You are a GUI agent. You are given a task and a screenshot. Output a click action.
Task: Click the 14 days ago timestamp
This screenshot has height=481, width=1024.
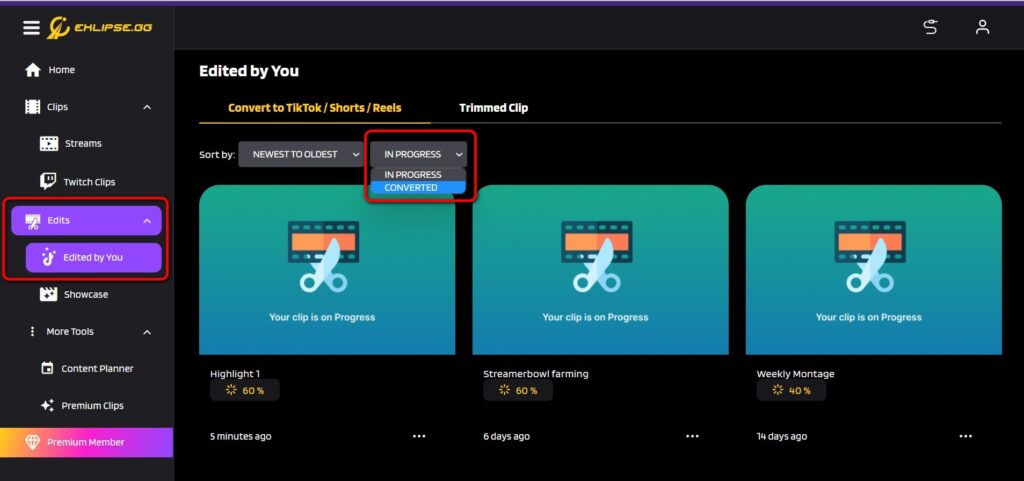click(x=782, y=436)
